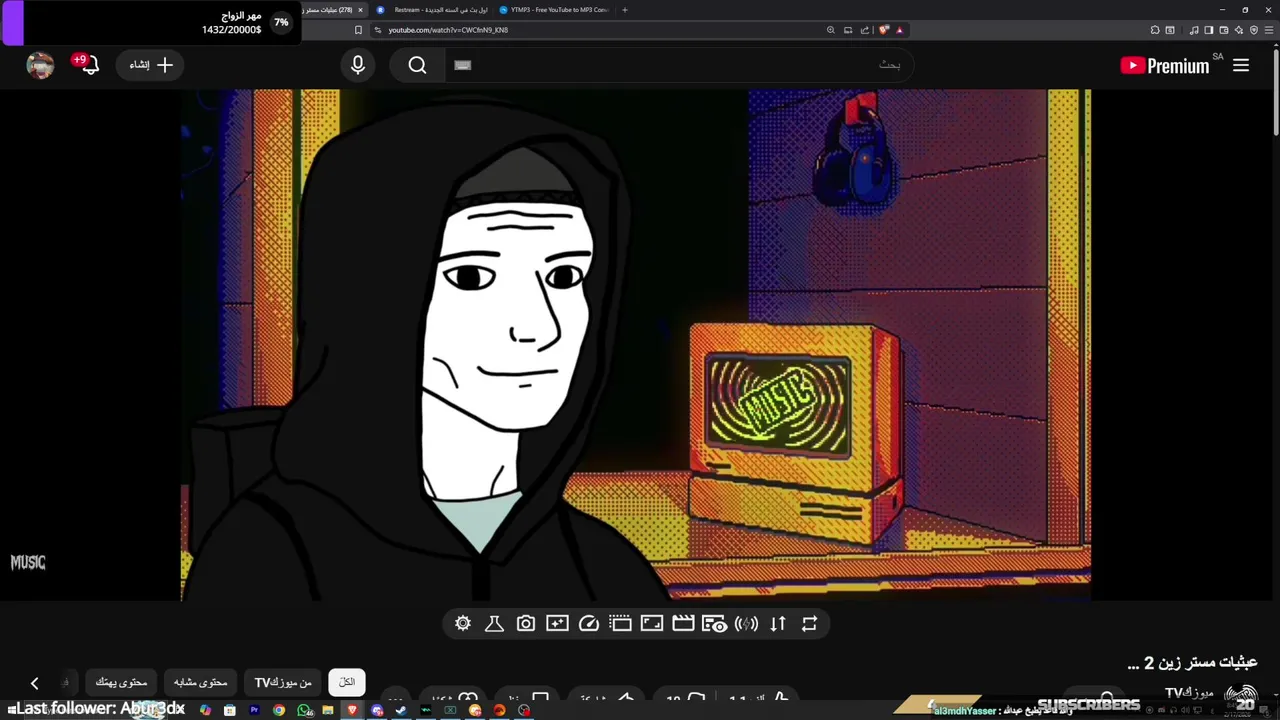Screen dimensions: 1280x720
Task: Open YouTube hamburger guide menu
Action: (1241, 66)
